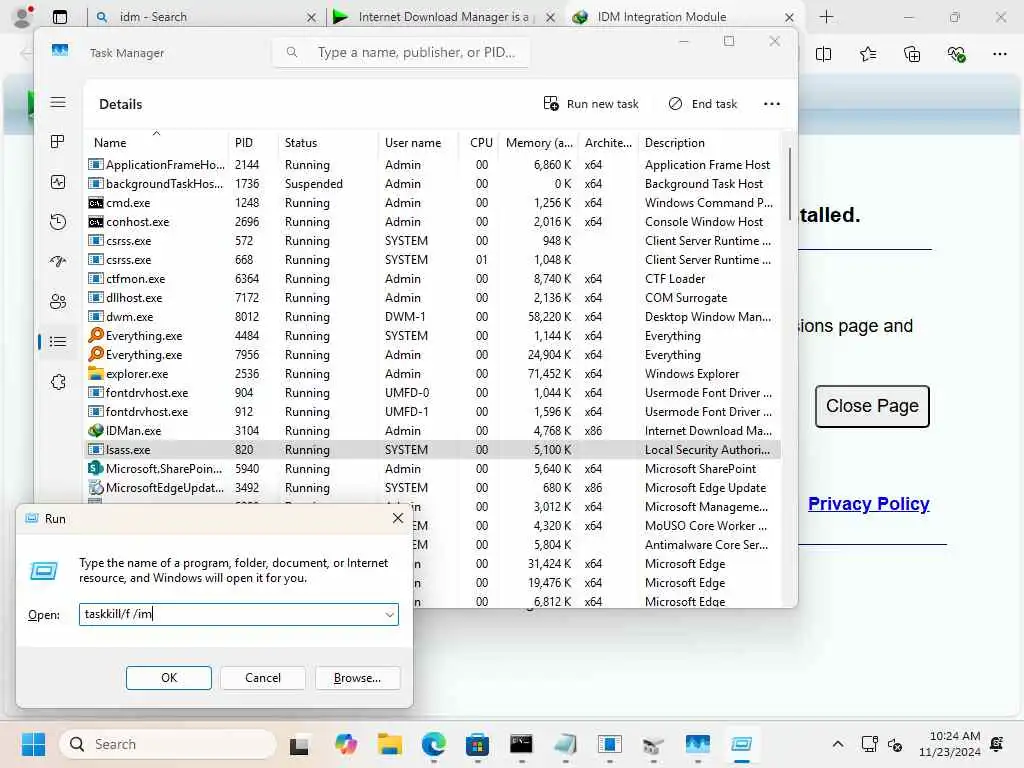This screenshot has height=768, width=1024.
Task: Open Task Manager hamburger navigation menu
Action: [x=57, y=102]
